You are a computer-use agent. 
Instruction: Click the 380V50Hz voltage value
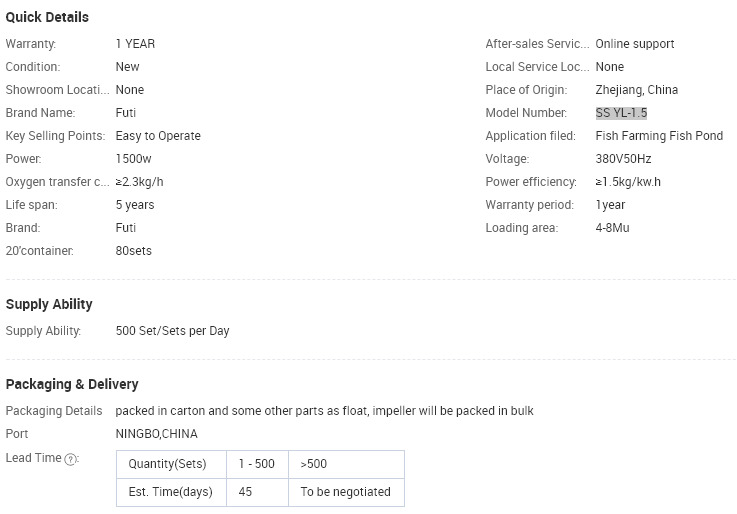pos(623,159)
